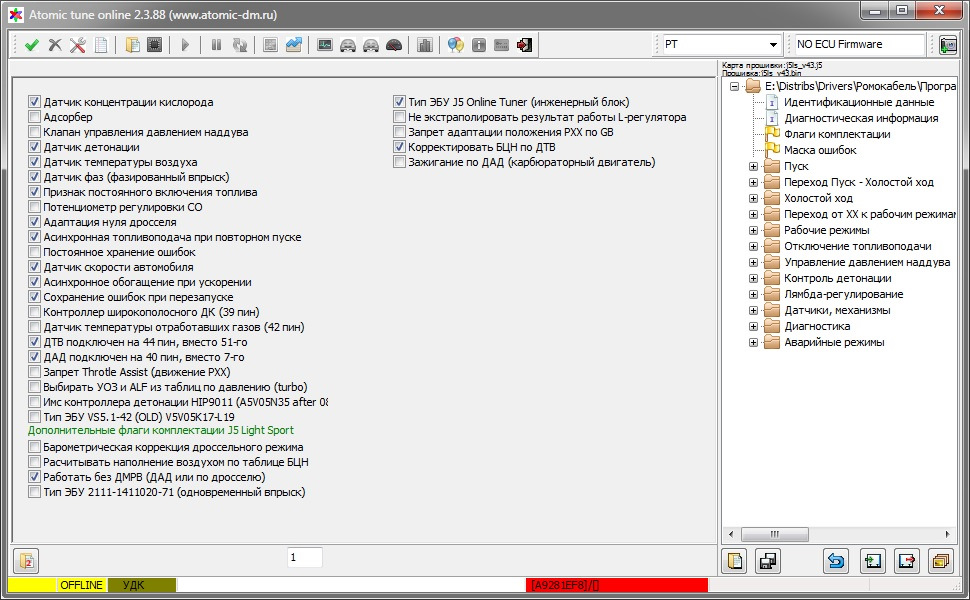Screen dimensions: 970x600
Task: Click the wrench and screwdriver settings icon
Action: coord(78,45)
